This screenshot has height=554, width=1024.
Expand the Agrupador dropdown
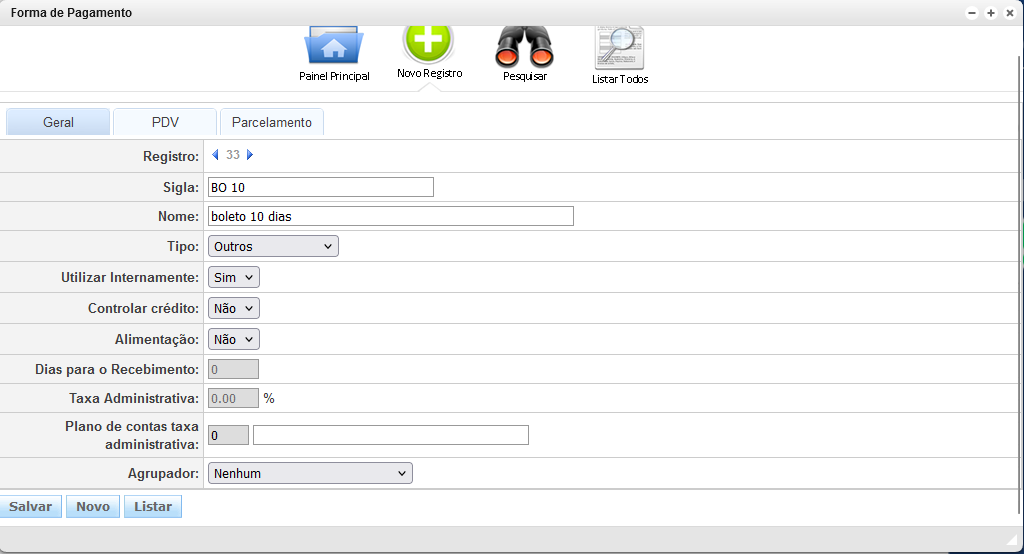tap(309, 473)
